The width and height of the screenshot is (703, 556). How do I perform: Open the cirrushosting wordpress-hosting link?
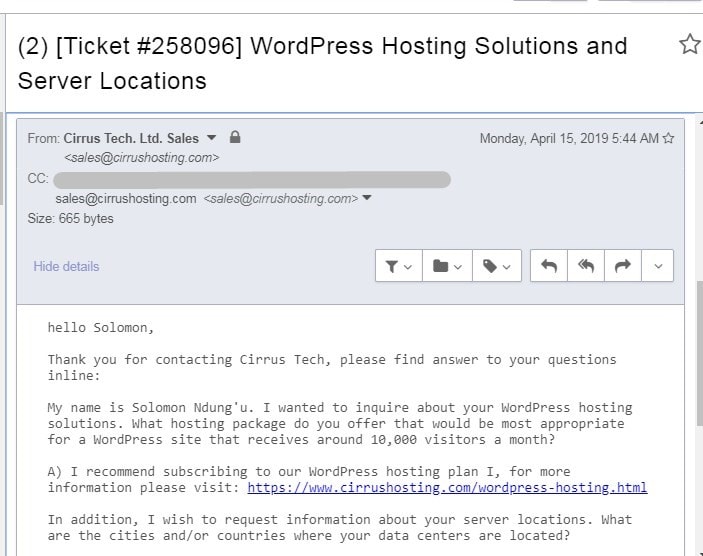[x=447, y=487]
